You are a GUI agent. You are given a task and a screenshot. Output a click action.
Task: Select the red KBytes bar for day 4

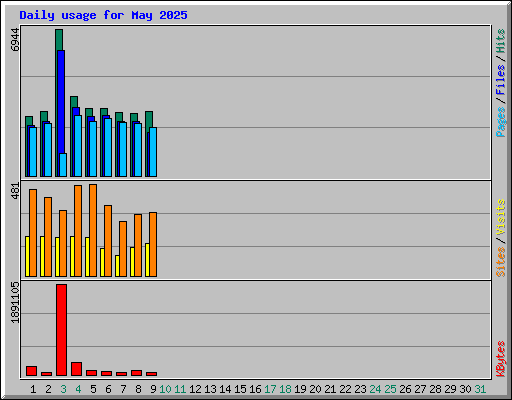[77, 369]
